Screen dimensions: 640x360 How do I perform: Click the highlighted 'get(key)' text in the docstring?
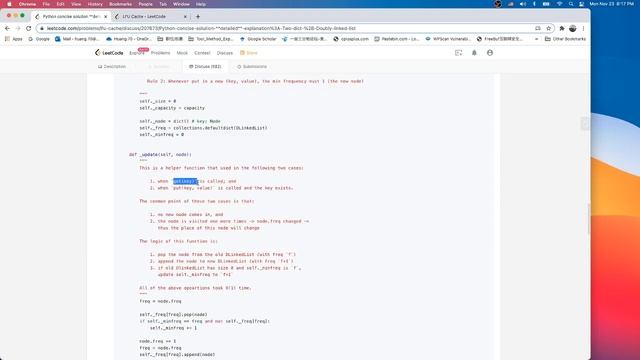click(185, 181)
